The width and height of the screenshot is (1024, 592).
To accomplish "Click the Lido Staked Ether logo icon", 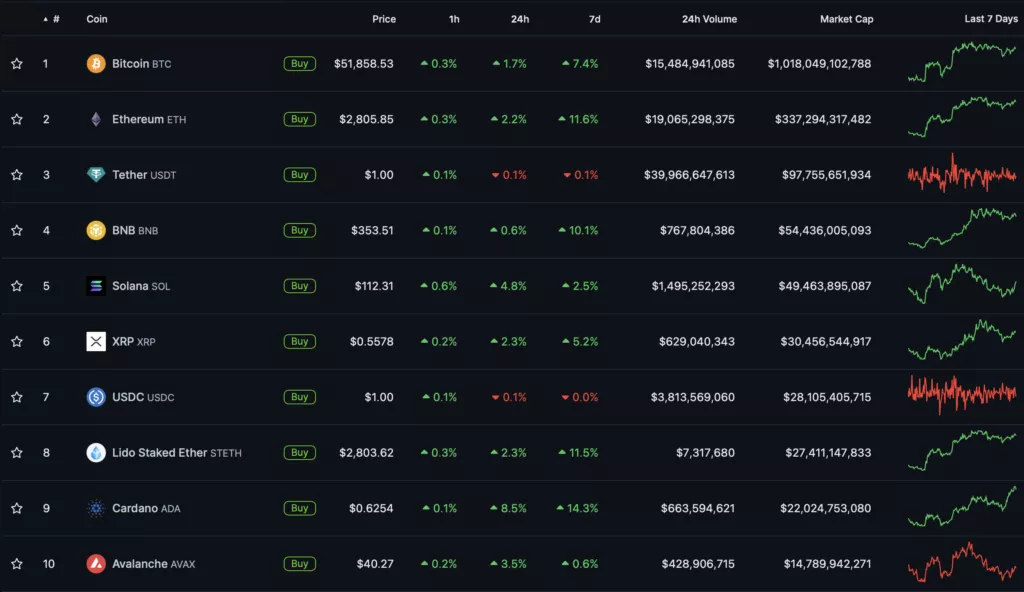I will [96, 452].
